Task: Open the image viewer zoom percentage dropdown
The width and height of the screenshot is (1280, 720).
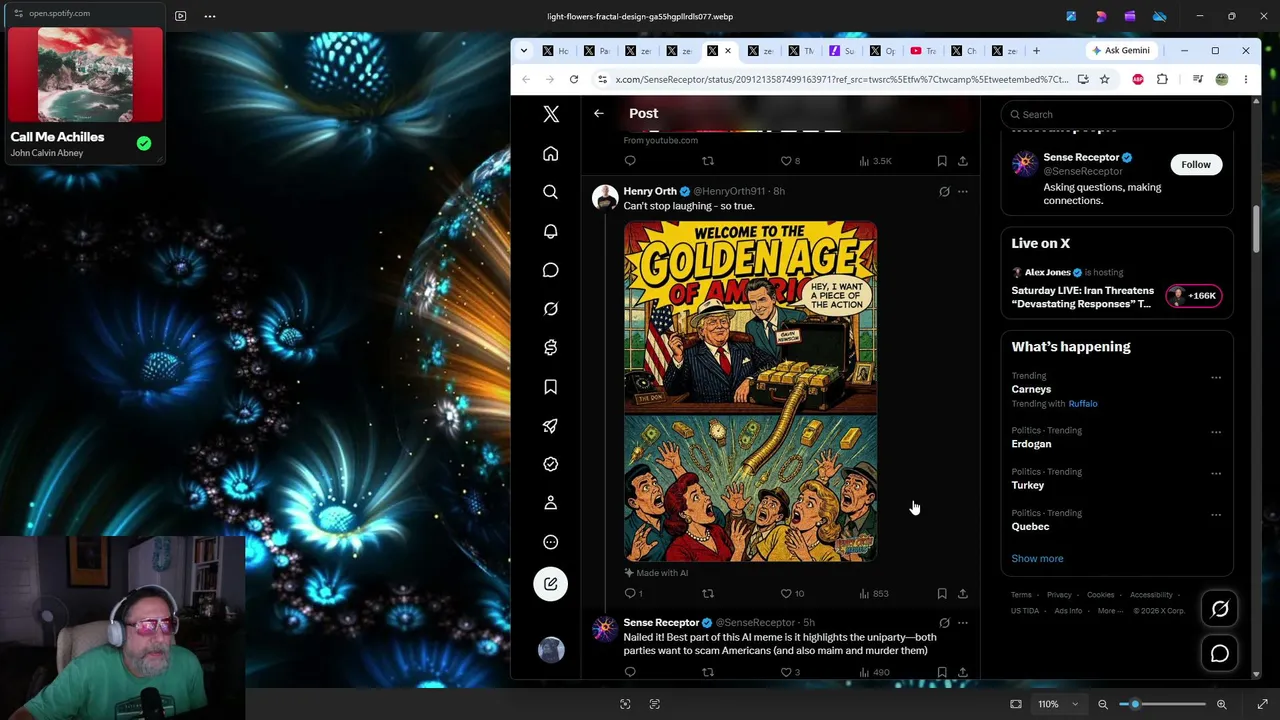Action: pos(1059,704)
